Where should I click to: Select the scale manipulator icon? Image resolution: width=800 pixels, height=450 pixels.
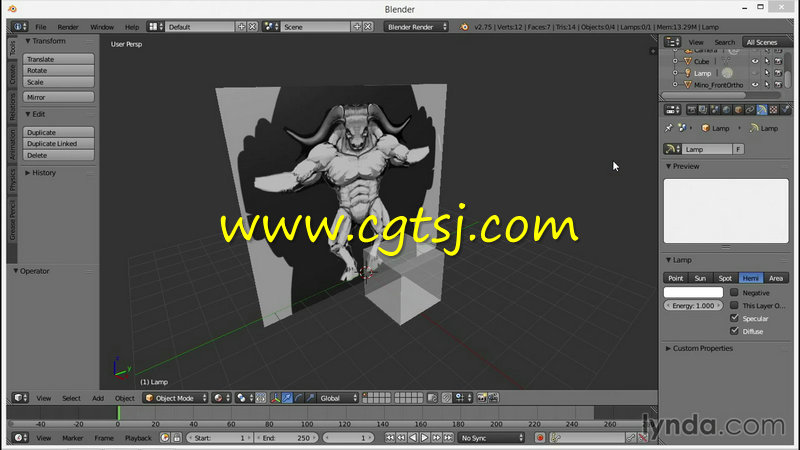click(310, 398)
